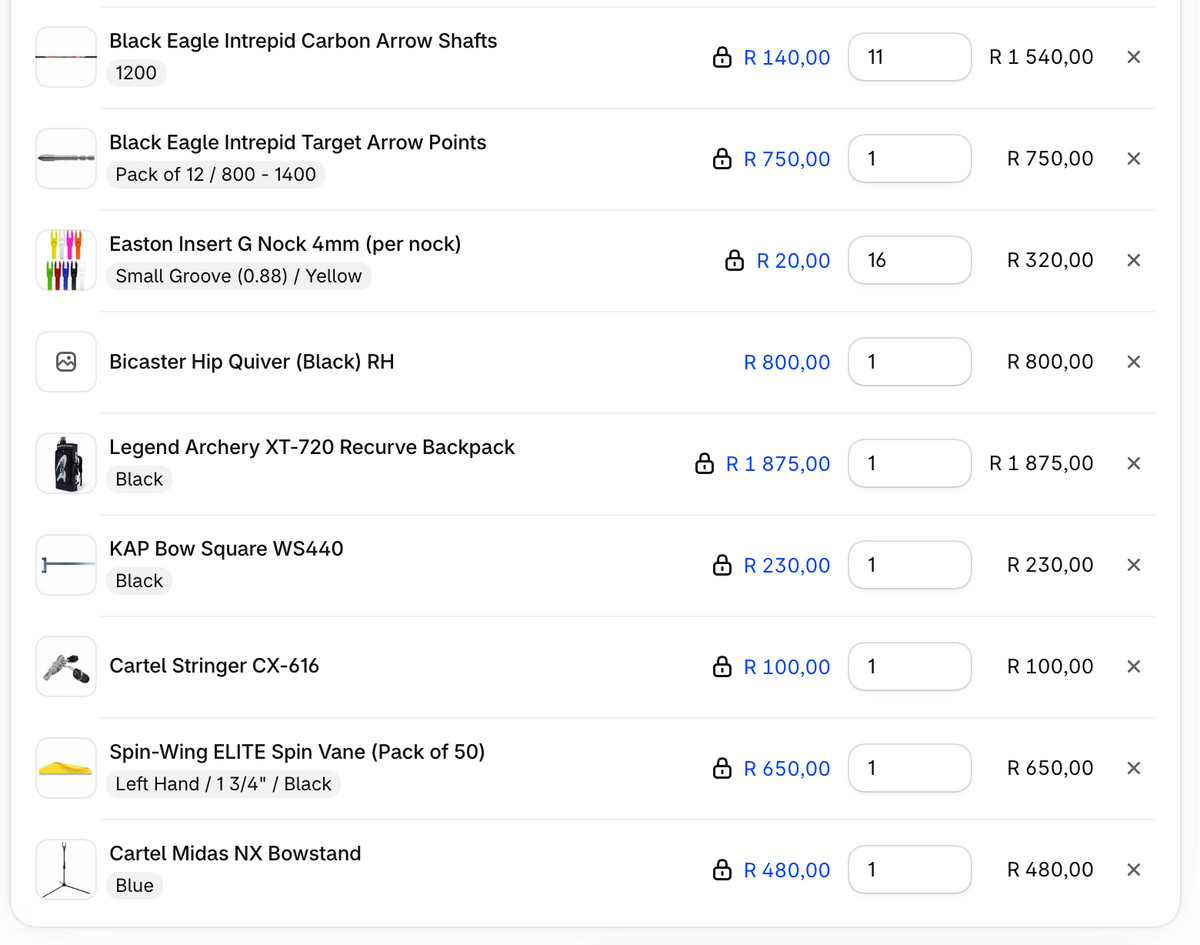Image resolution: width=1200 pixels, height=945 pixels.
Task: Edit quantity field for Easton G Nock
Action: pyautogui.click(x=910, y=260)
